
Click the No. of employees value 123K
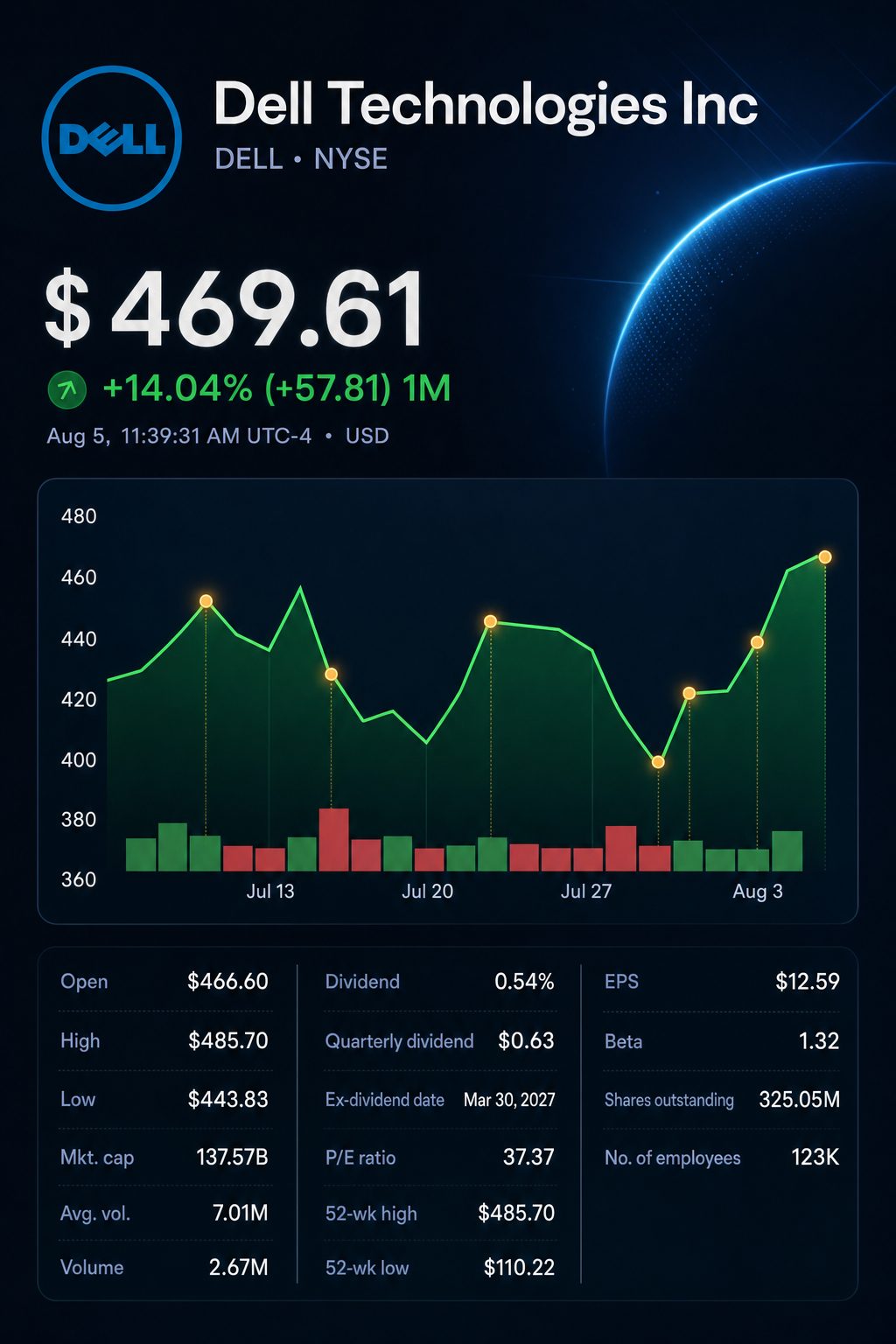[815, 1158]
